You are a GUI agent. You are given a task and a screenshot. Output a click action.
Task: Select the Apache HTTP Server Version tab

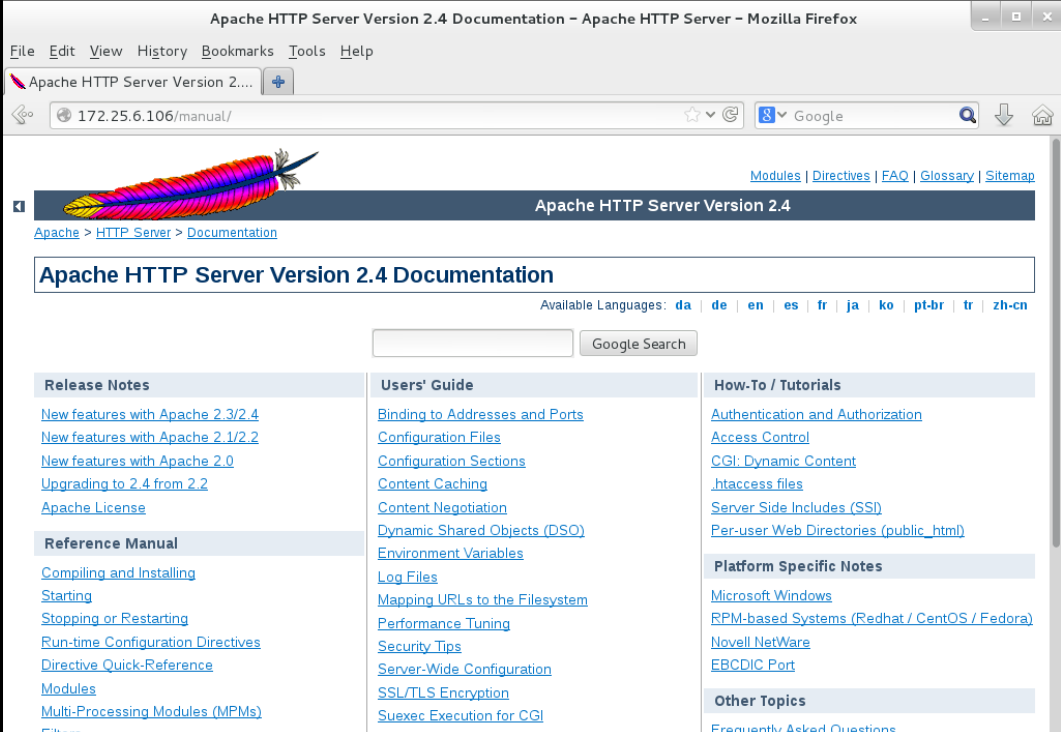click(133, 82)
